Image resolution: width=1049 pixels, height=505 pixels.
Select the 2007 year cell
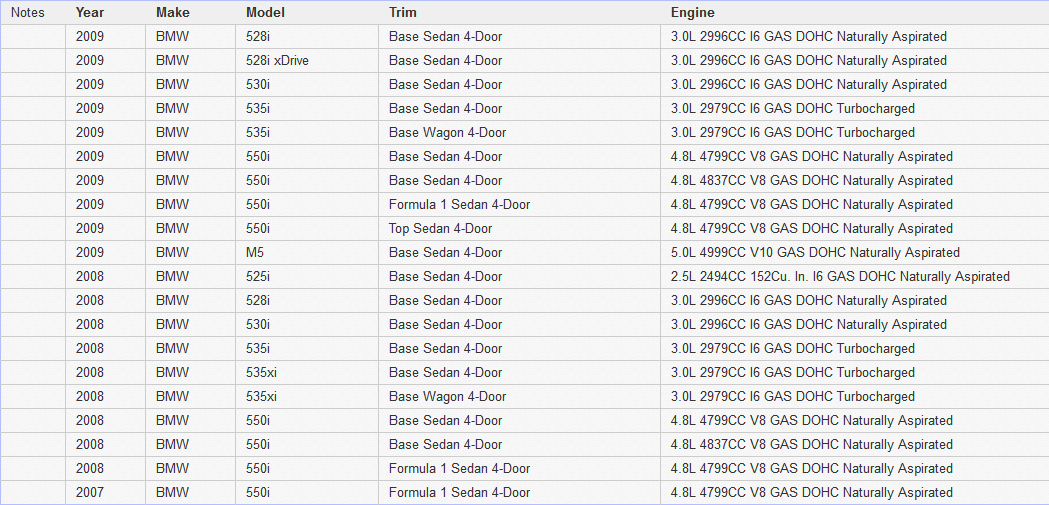[89, 492]
